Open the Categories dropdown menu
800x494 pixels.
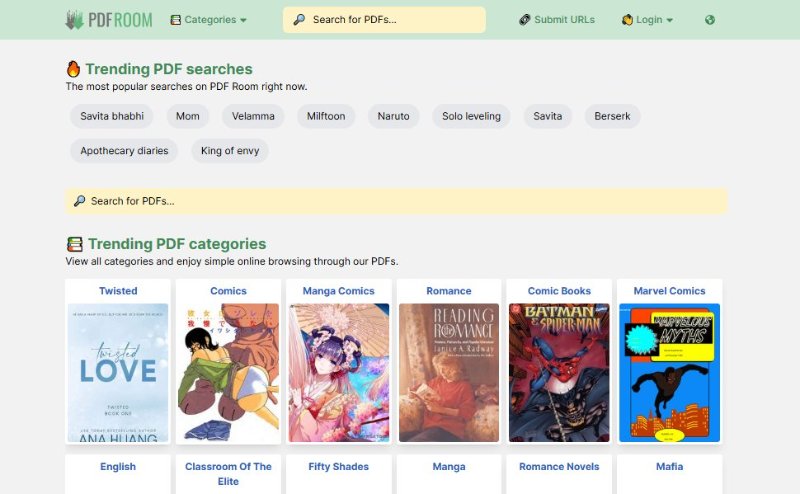(x=208, y=20)
